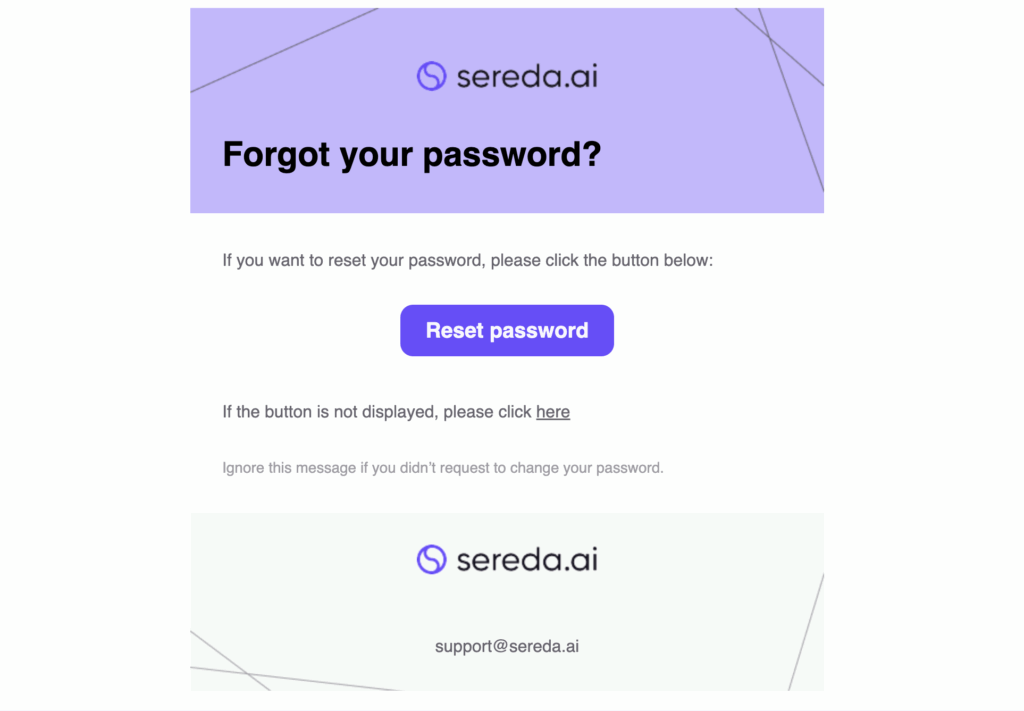Click the blank page margin left of the email
Image resolution: width=1024 pixels, height=711 pixels.
[x=95, y=350]
